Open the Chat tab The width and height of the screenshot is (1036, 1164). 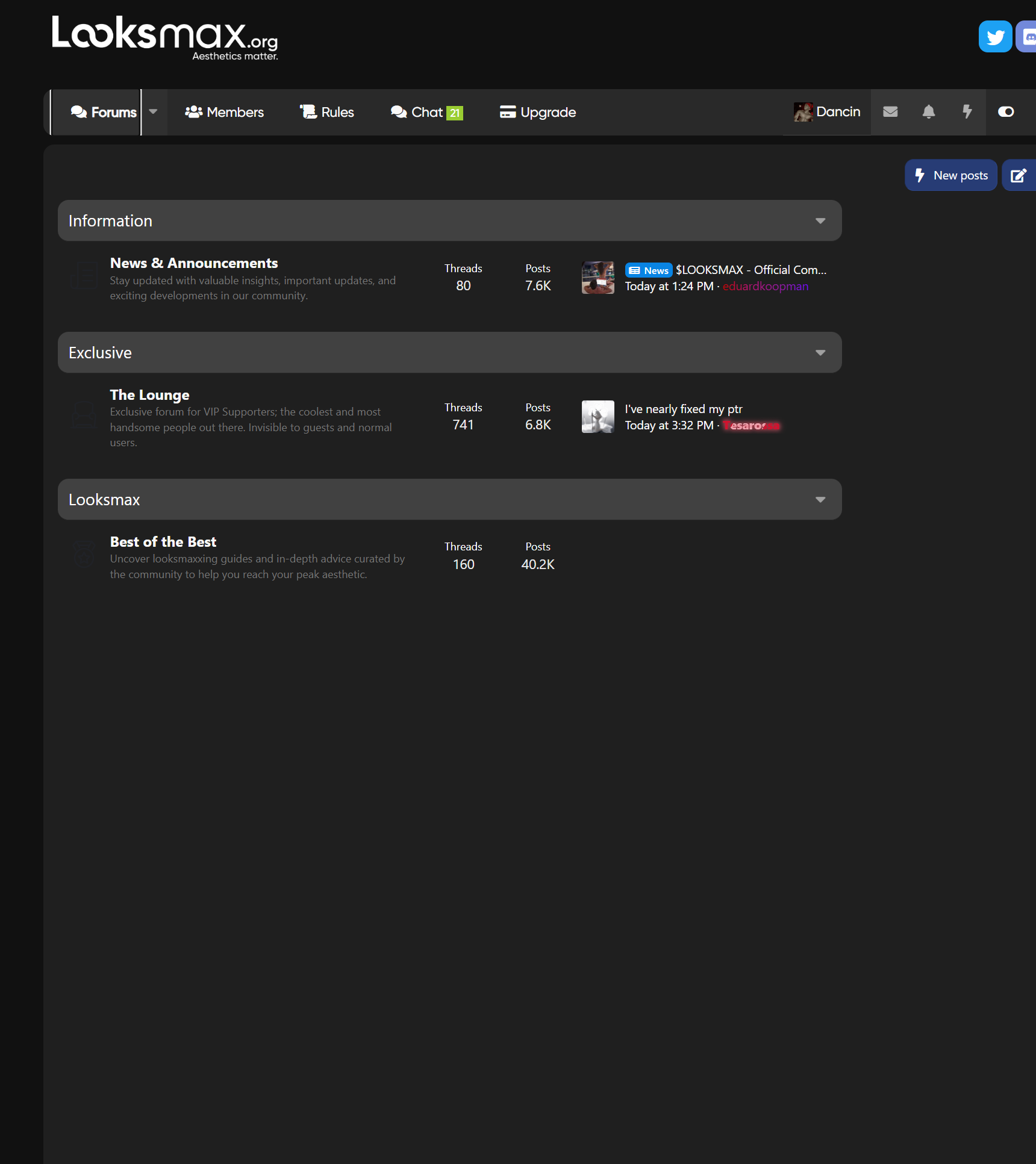tap(426, 112)
